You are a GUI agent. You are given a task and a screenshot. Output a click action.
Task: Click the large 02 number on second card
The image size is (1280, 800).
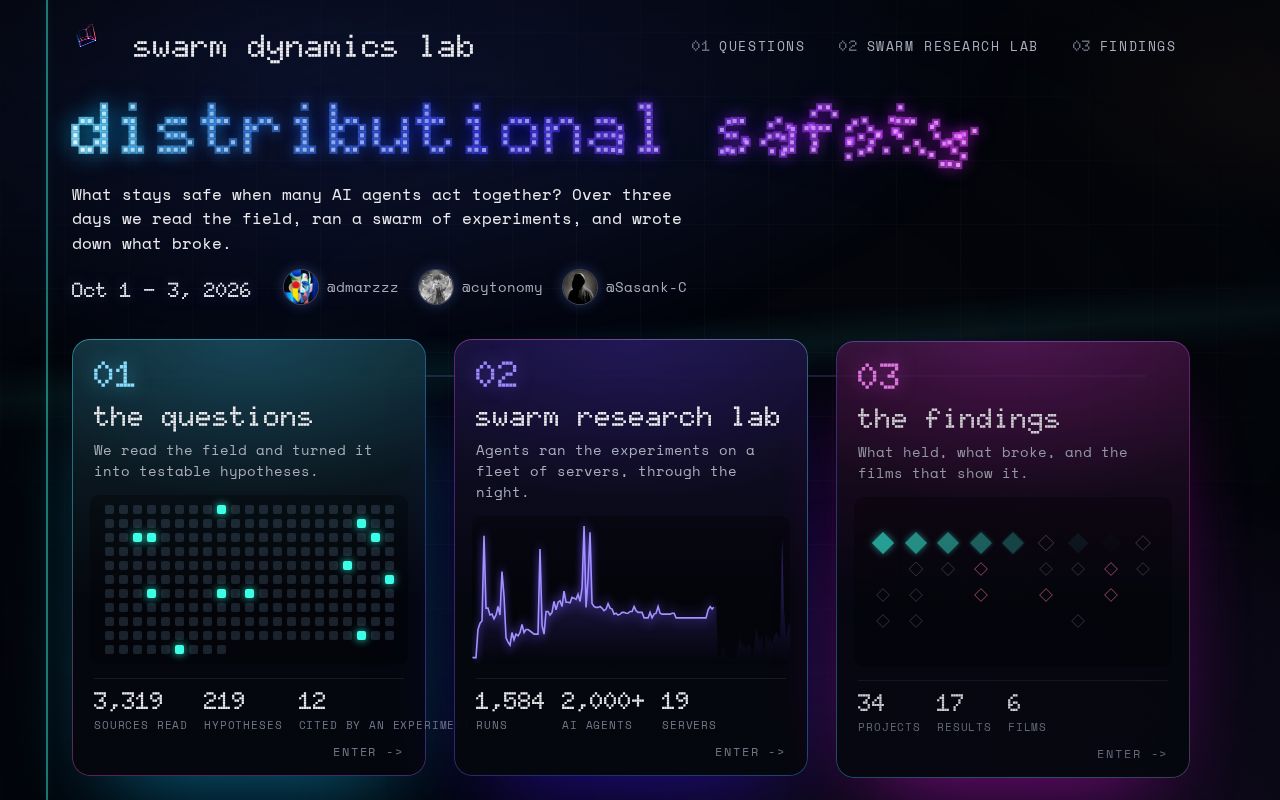pos(496,374)
